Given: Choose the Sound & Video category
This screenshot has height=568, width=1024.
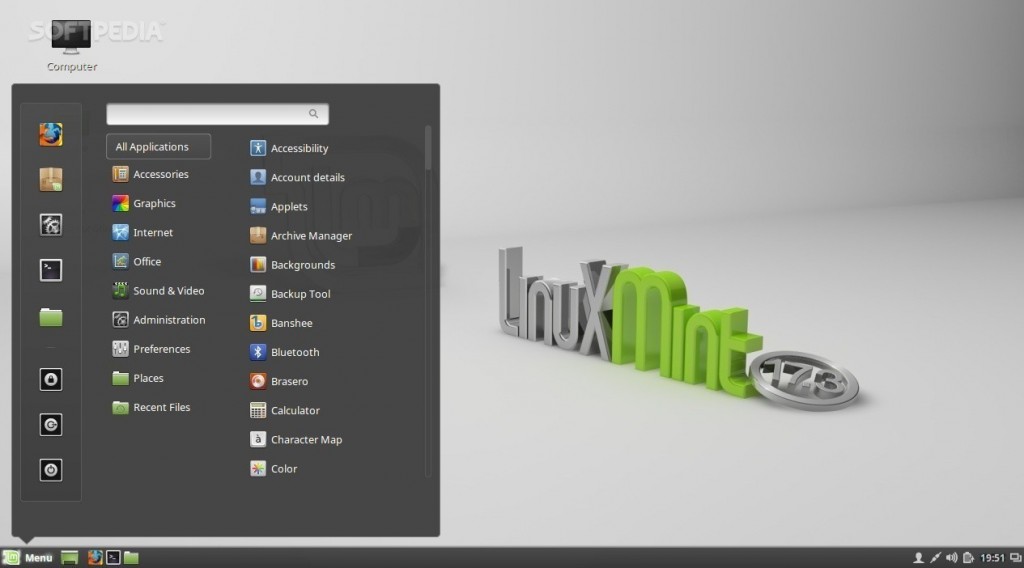Looking at the screenshot, I should click(168, 291).
